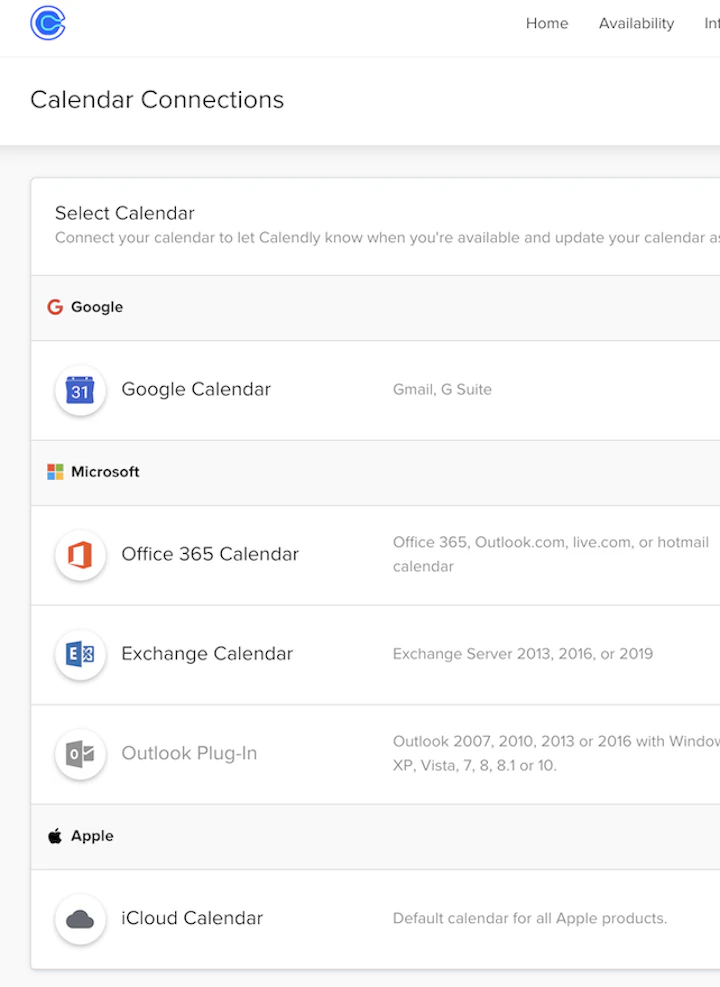
Task: Click the "Gmail, G Suite" description text
Action: (442, 390)
